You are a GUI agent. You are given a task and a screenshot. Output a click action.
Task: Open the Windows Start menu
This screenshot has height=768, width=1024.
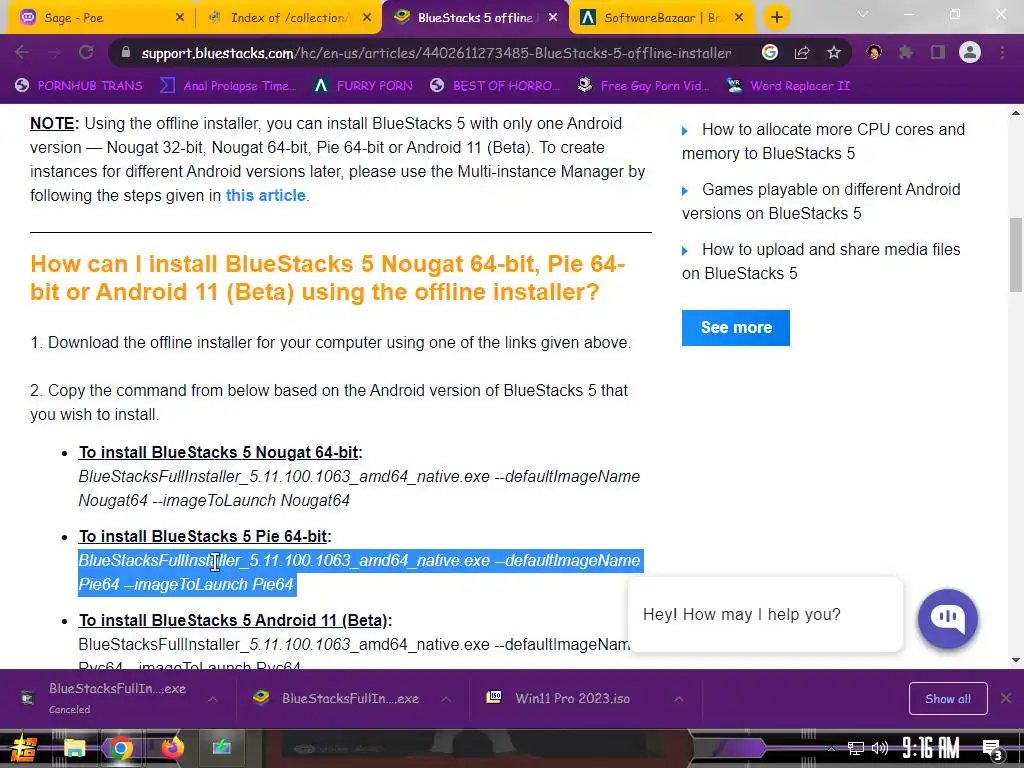coord(24,748)
